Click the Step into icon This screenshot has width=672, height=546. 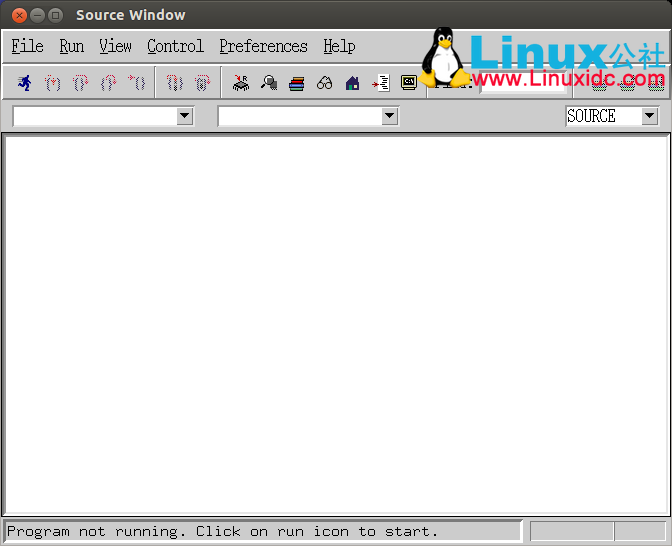click(x=53, y=82)
